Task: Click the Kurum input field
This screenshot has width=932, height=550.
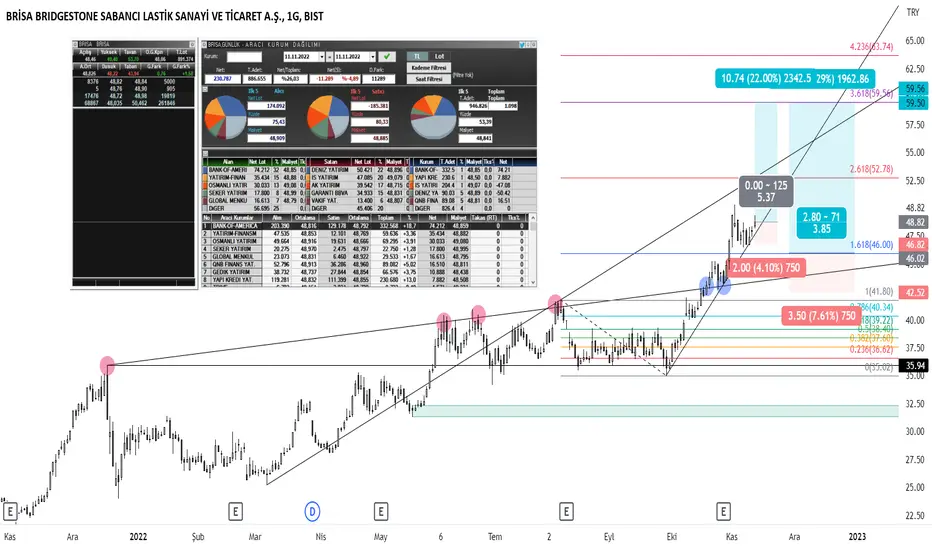Action: tap(244, 57)
